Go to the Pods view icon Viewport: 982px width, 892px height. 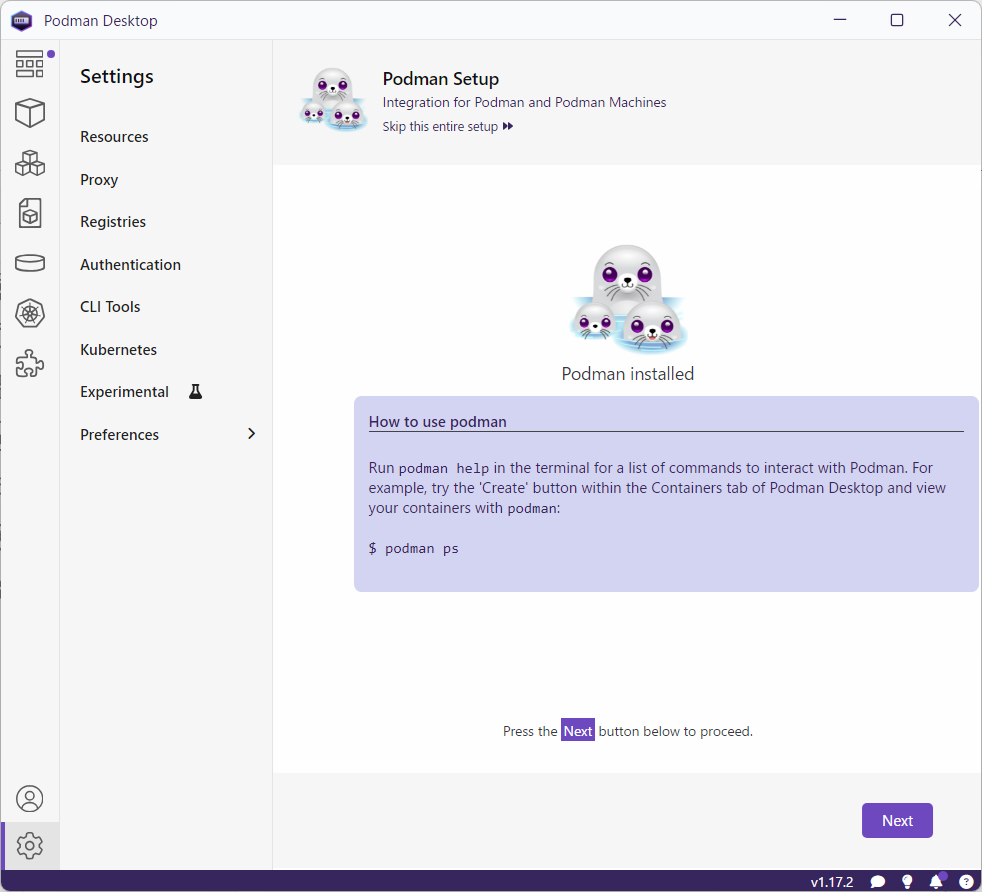(30, 163)
